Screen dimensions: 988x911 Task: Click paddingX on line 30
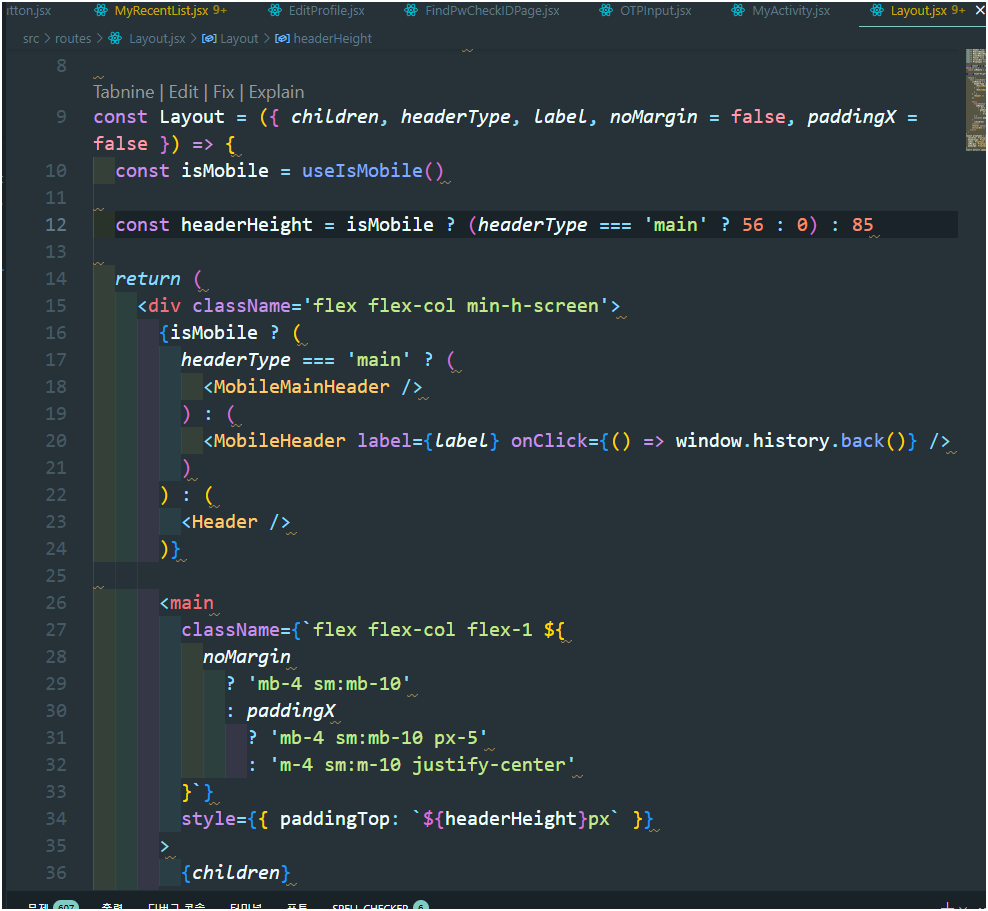pos(290,711)
